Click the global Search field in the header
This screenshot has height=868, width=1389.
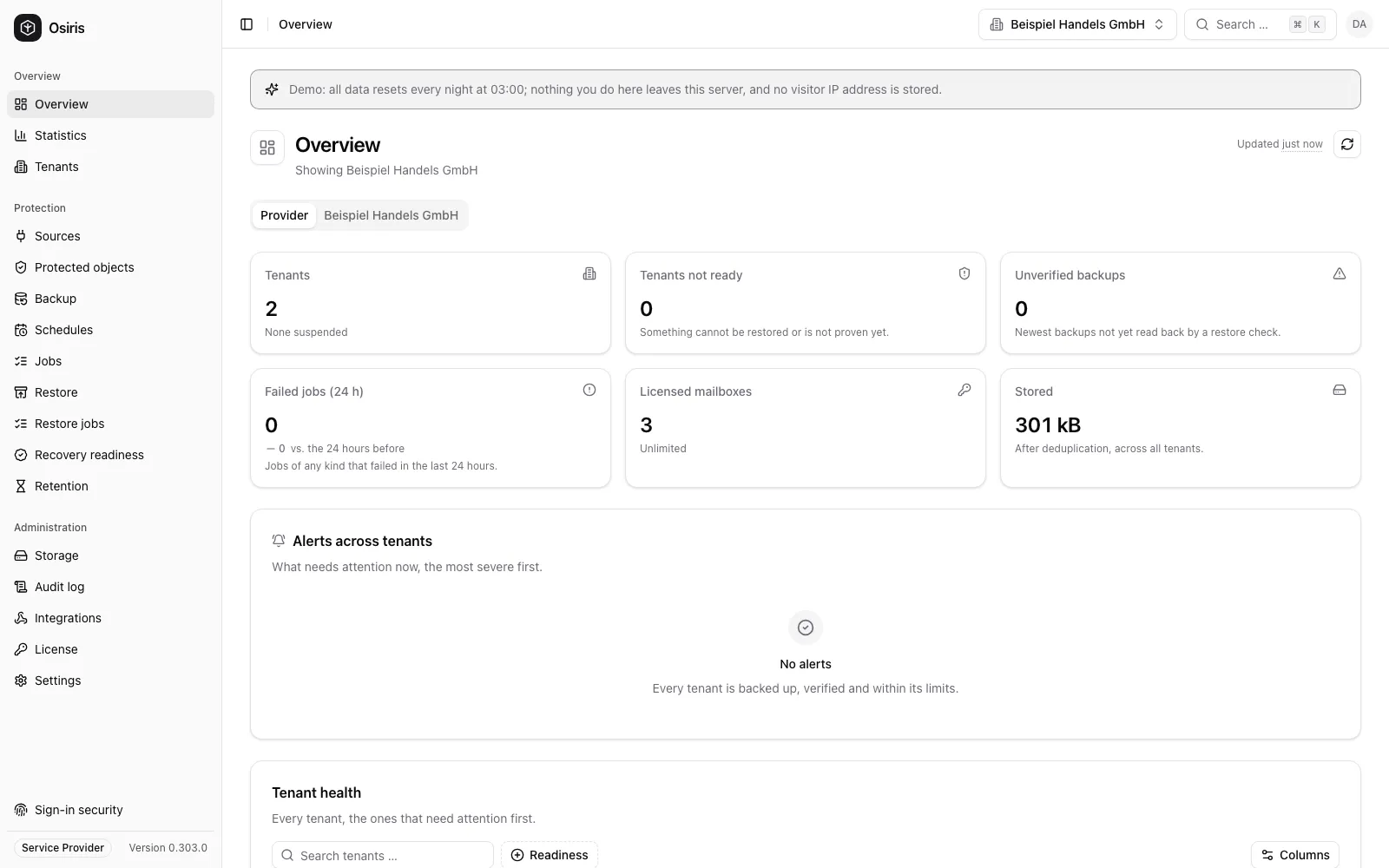(x=1260, y=24)
